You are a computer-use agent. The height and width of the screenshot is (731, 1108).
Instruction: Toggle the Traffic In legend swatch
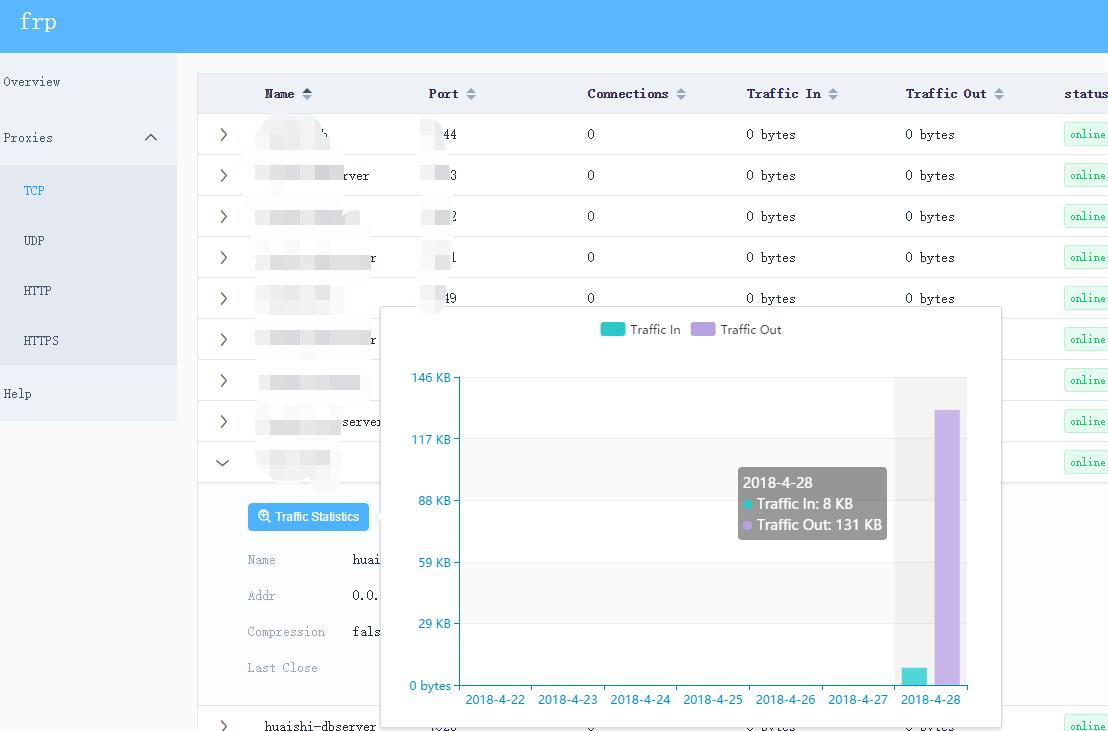point(613,329)
